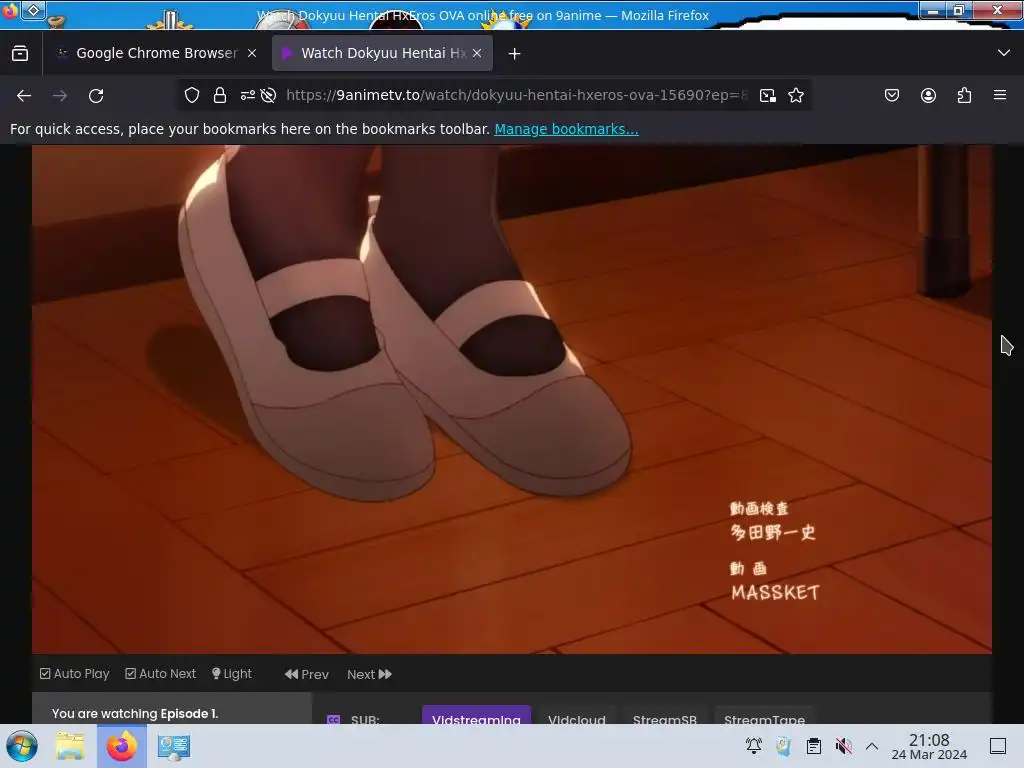Open the notifications bell in tray

click(754, 746)
